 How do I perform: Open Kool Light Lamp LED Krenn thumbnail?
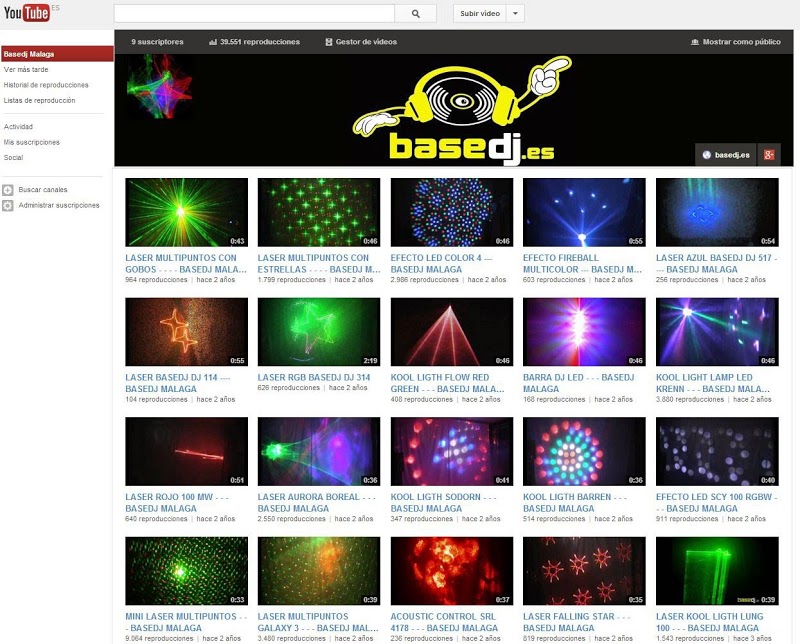click(x=717, y=332)
